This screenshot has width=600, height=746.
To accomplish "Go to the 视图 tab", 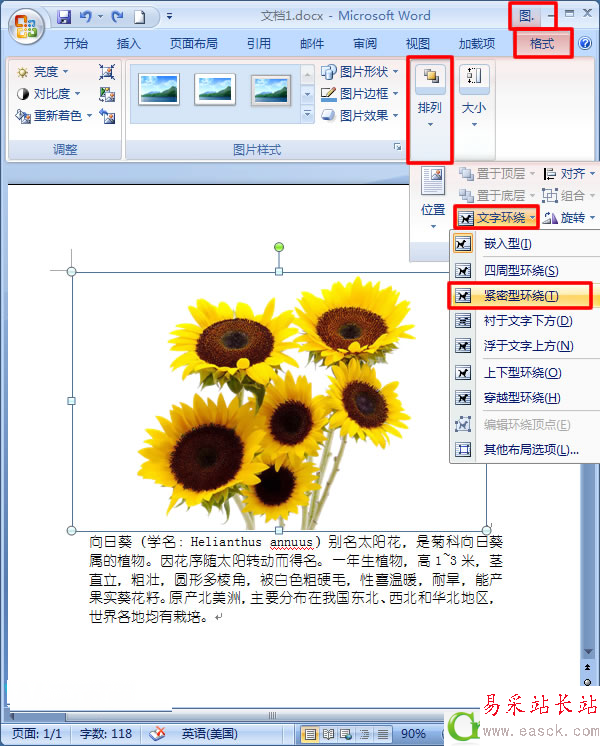I will 418,44.
